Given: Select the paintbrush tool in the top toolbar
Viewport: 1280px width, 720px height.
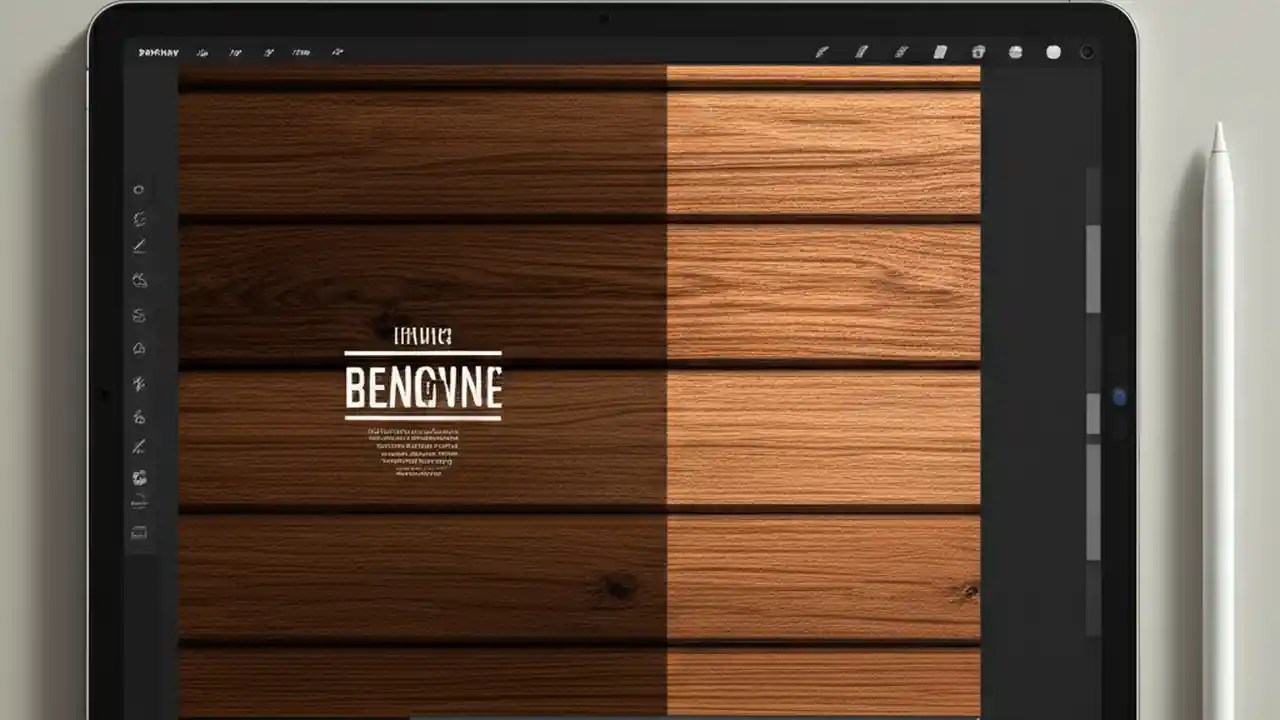Looking at the screenshot, I should click(822, 52).
